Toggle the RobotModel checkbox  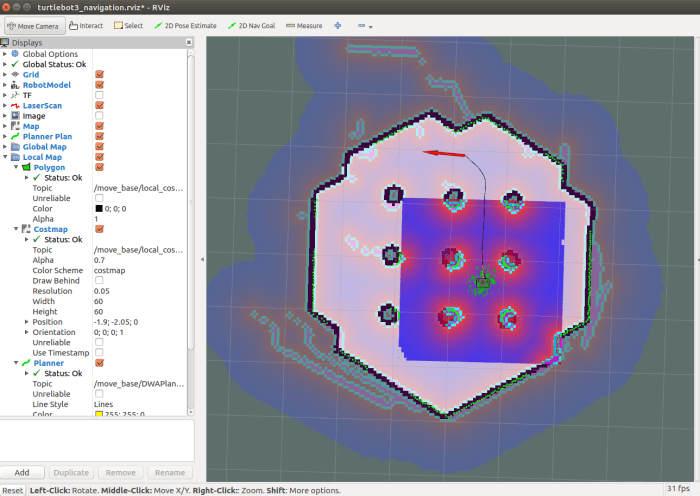[100, 85]
